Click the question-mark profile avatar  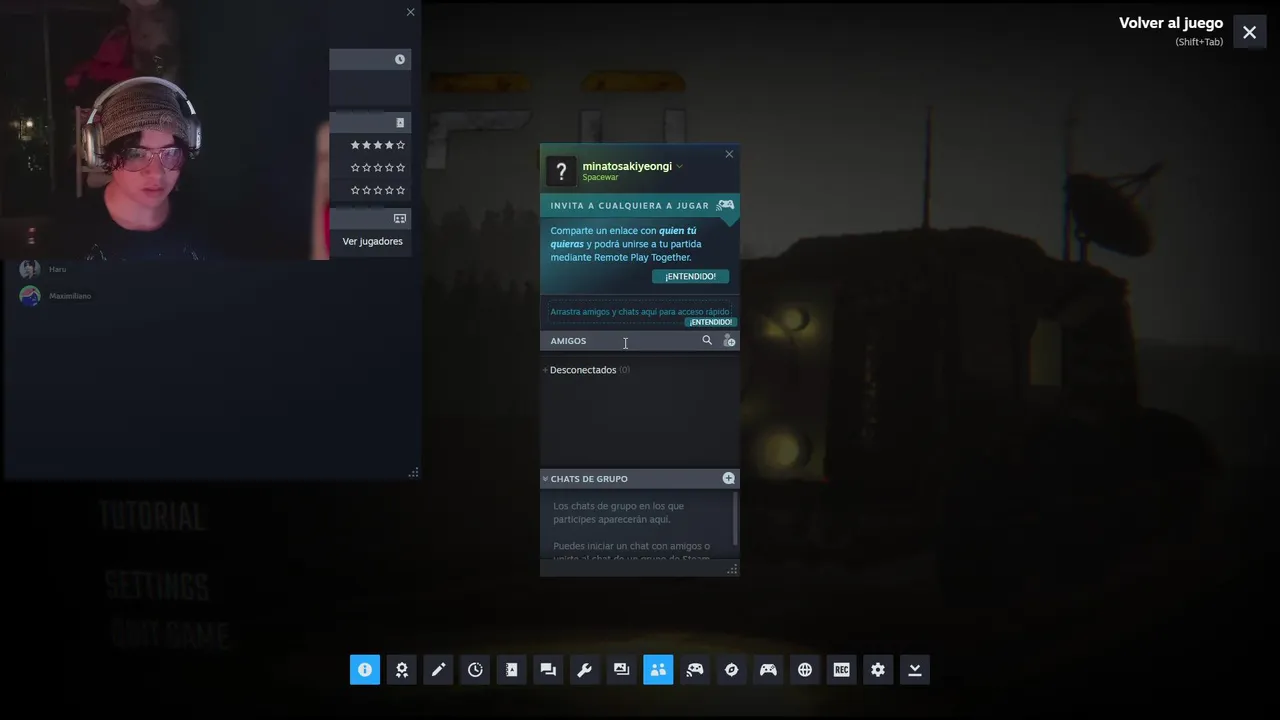(561, 171)
